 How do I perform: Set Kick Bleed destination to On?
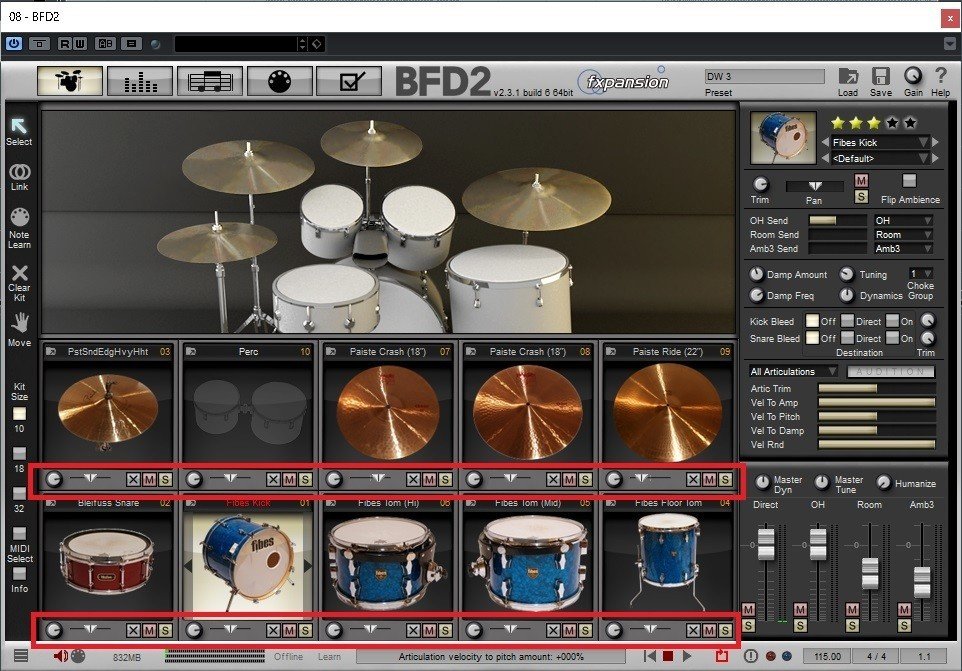892,321
